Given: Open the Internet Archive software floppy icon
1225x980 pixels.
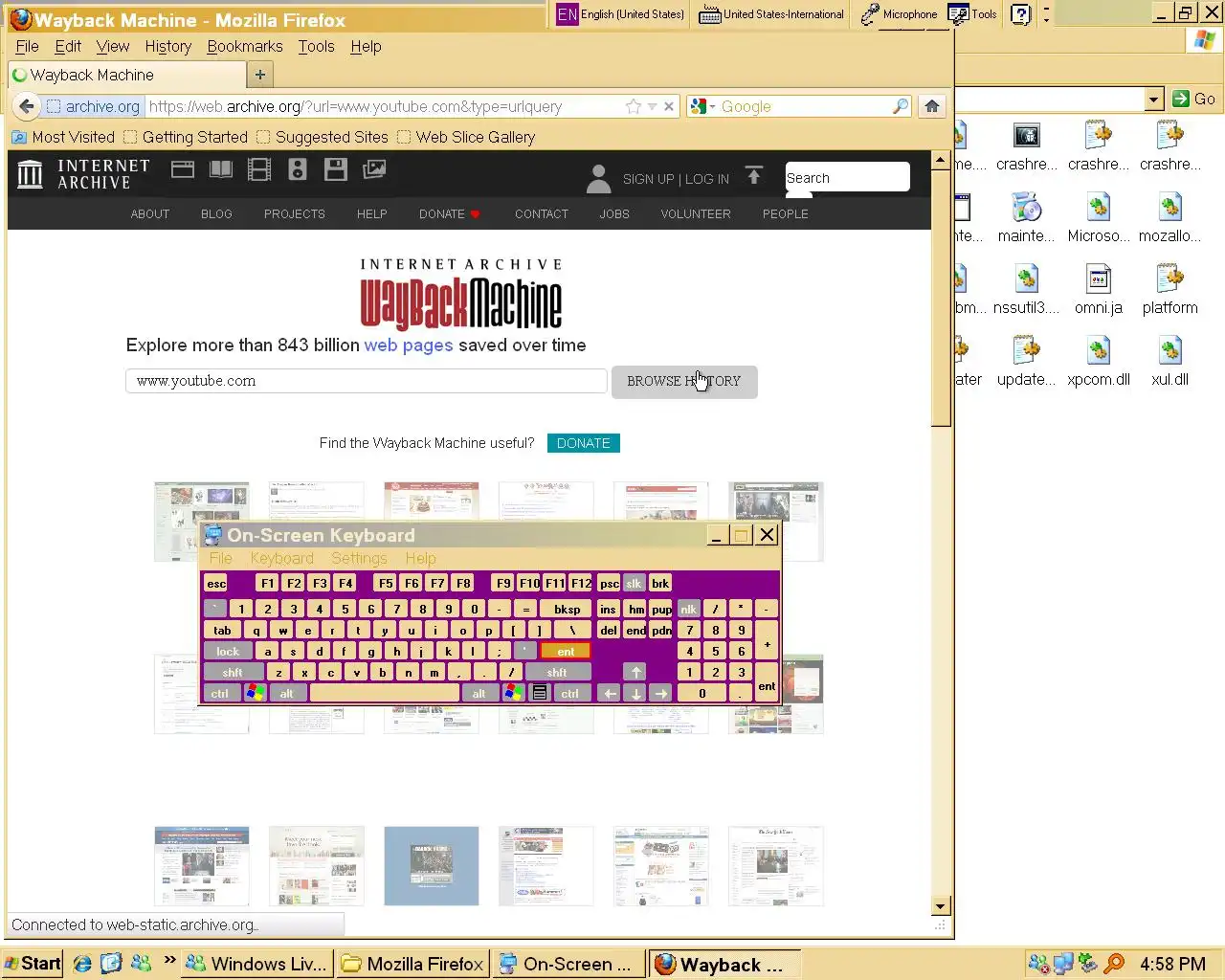Looking at the screenshot, I should pyautogui.click(x=336, y=169).
